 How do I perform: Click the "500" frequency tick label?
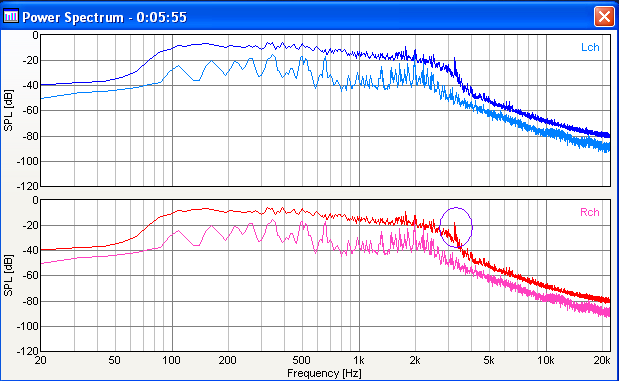(x=301, y=360)
